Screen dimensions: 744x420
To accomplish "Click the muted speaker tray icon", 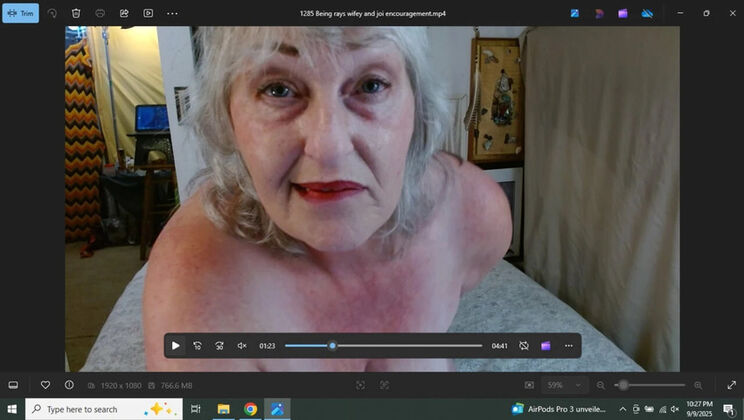I will click(675, 409).
